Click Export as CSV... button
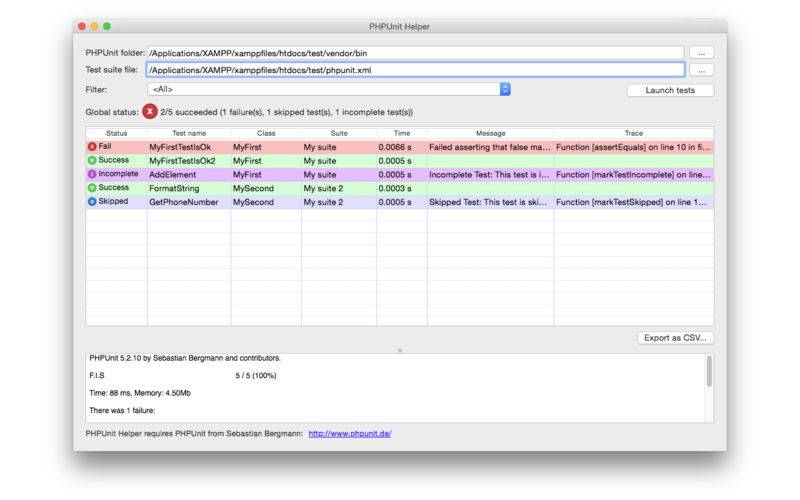This screenshot has width=800, height=500. point(675,338)
